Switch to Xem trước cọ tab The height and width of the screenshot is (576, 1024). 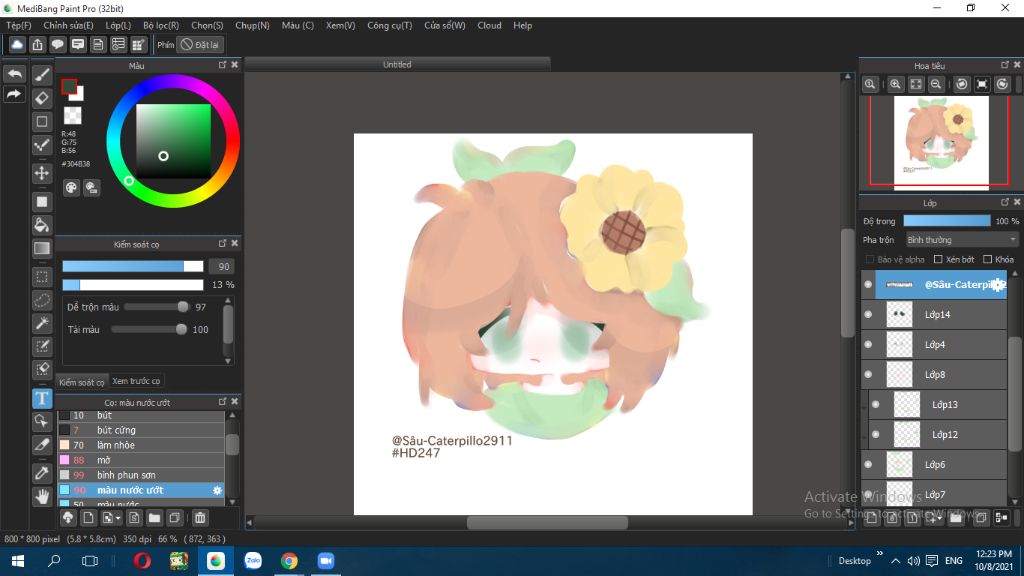point(136,381)
